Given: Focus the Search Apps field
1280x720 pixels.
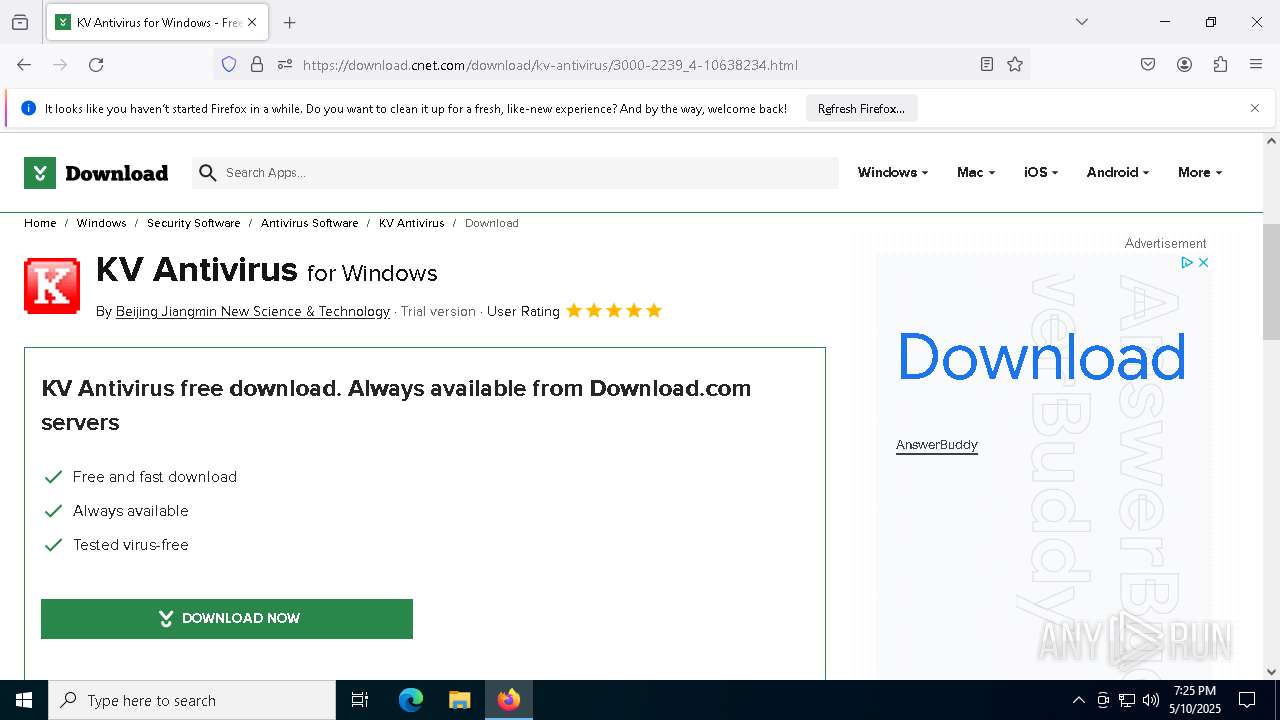Looking at the screenshot, I should 515,173.
